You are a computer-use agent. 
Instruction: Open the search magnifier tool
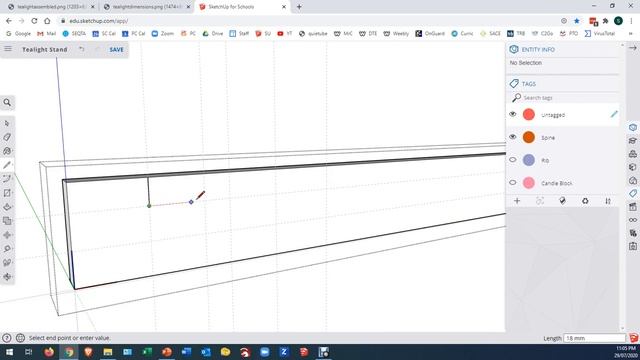click(x=7, y=102)
